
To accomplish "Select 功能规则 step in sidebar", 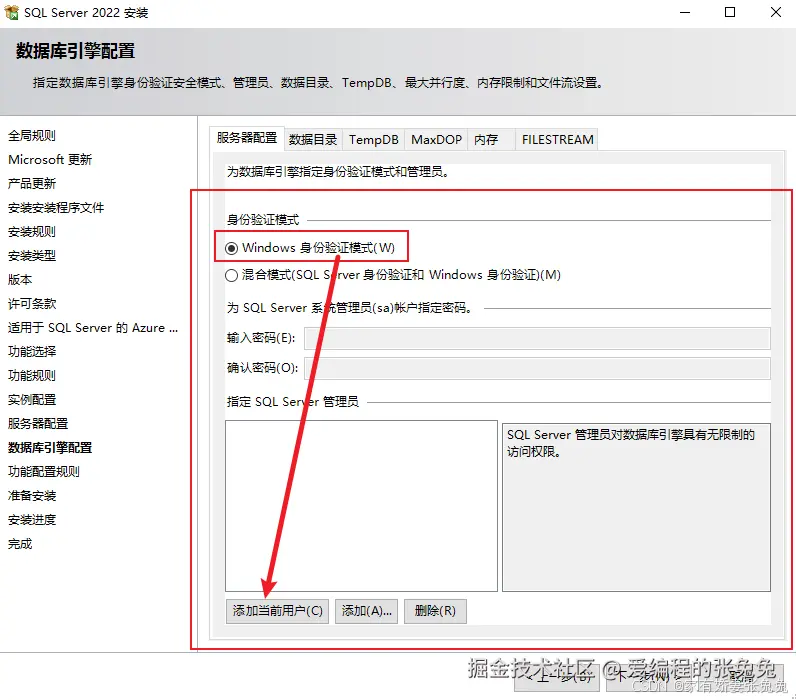I will tap(31, 376).
